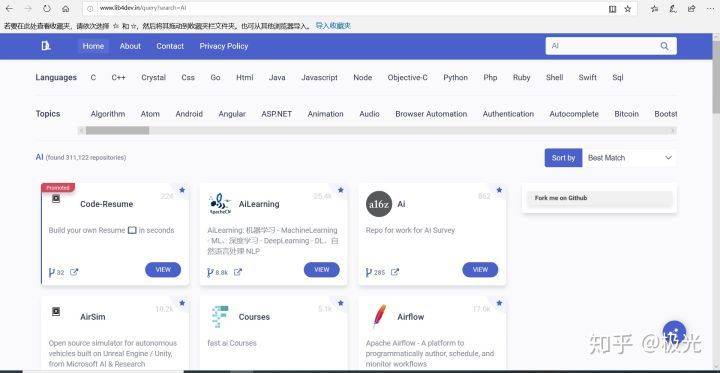Select the Angular topic
This screenshot has height=373, width=720.
(232, 114)
